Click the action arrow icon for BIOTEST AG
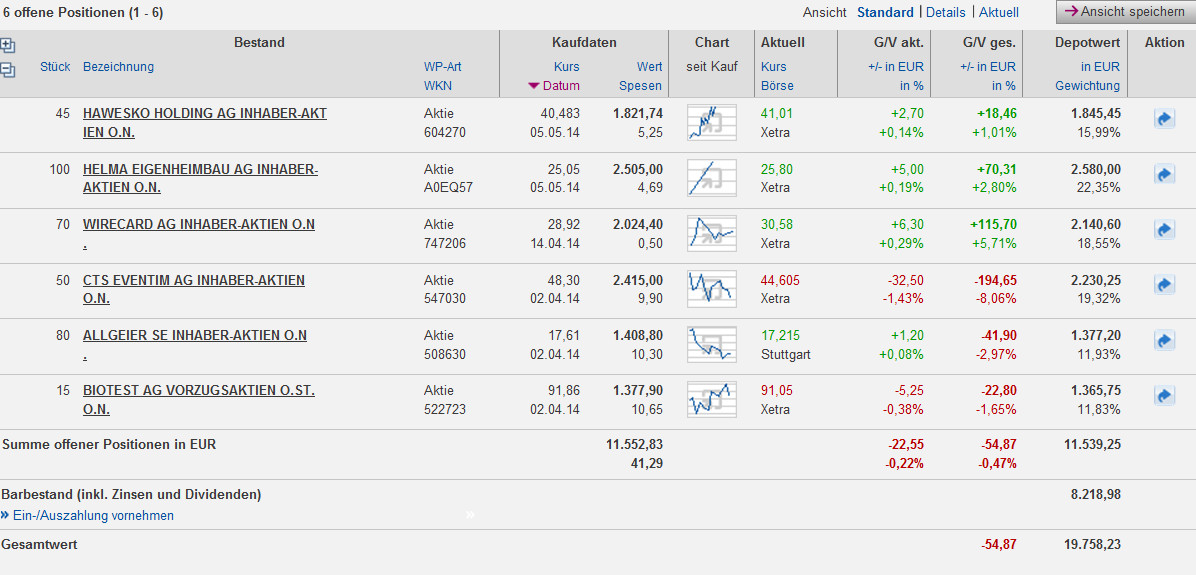Image resolution: width=1196 pixels, height=575 pixels. [x=1164, y=396]
